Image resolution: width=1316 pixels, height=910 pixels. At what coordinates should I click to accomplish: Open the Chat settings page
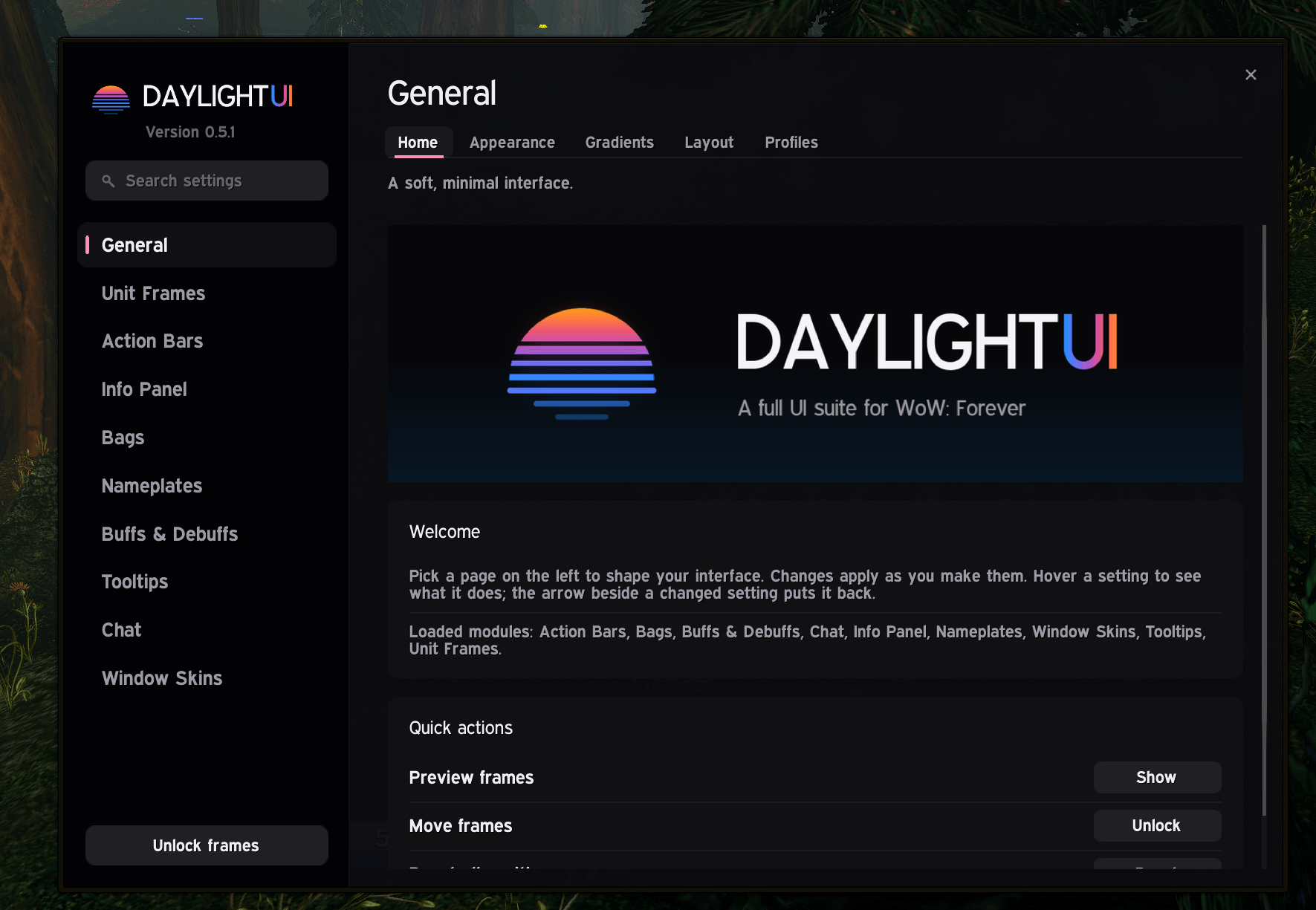click(121, 630)
